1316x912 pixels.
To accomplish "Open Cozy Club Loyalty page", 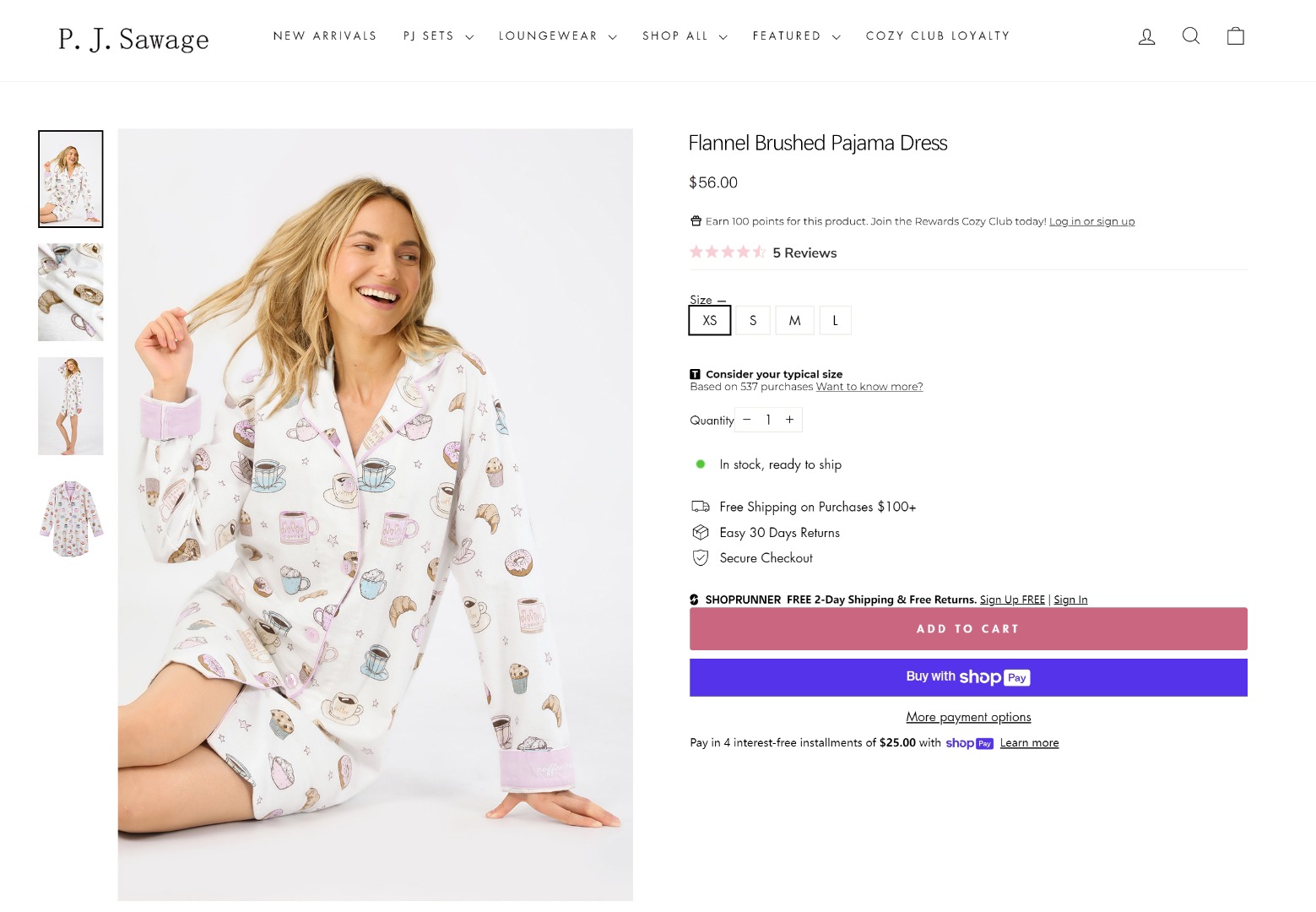I will (937, 36).
